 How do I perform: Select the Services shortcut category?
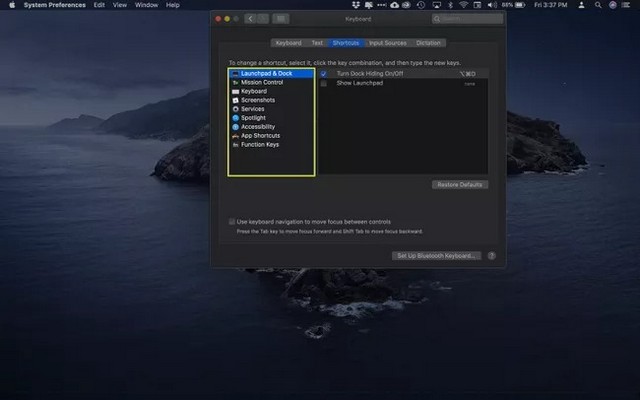(x=271, y=109)
